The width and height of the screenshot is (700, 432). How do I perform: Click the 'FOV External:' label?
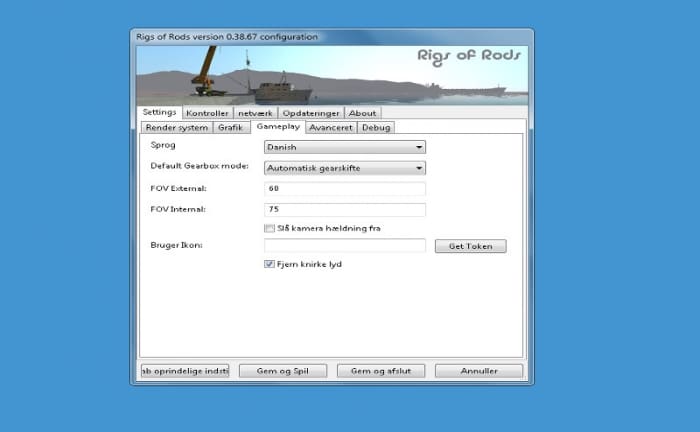pos(179,188)
